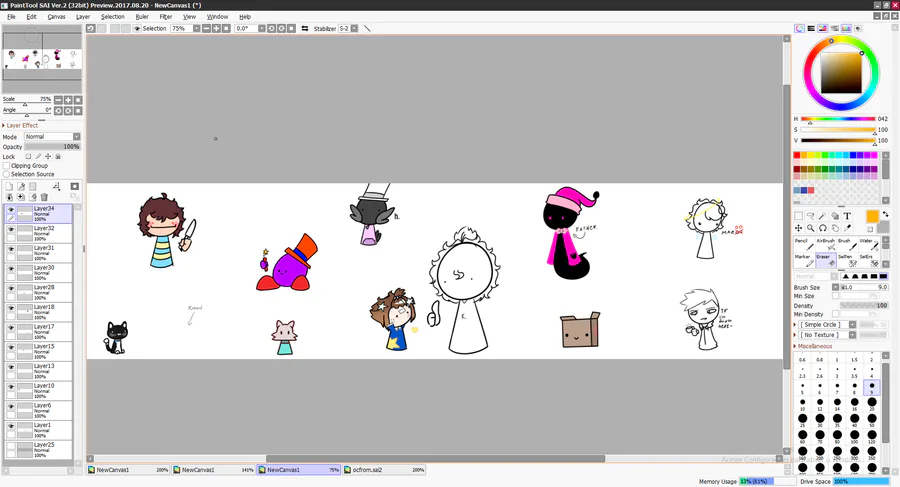The image size is (900, 487).
Task: Show Layer25 by its visibility box
Action: (11, 446)
